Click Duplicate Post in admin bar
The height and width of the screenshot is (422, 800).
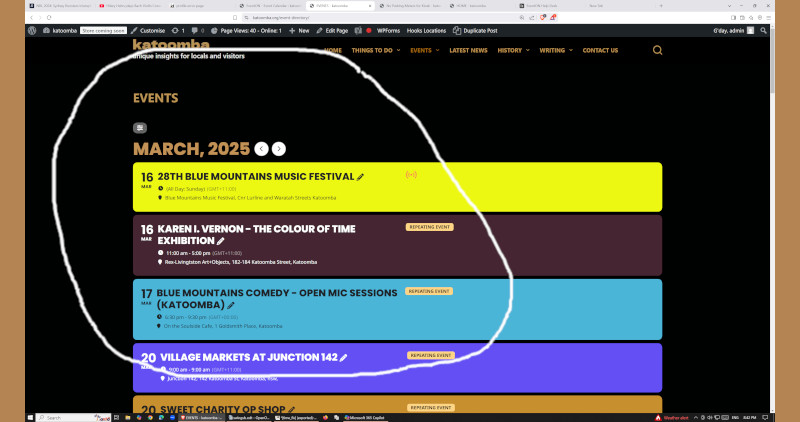click(476, 31)
